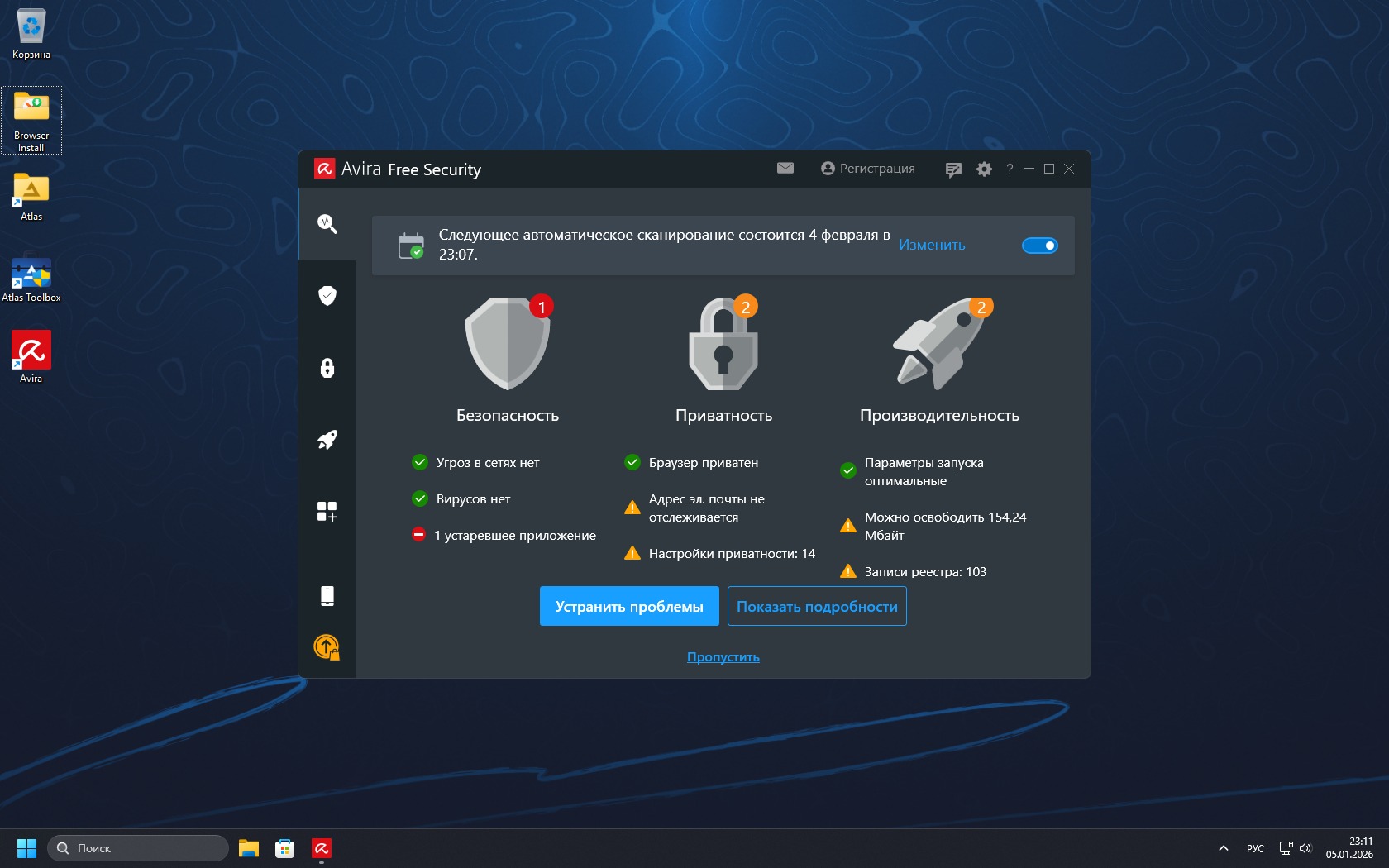Click the Записи реестра: 103 item

[x=914, y=572]
